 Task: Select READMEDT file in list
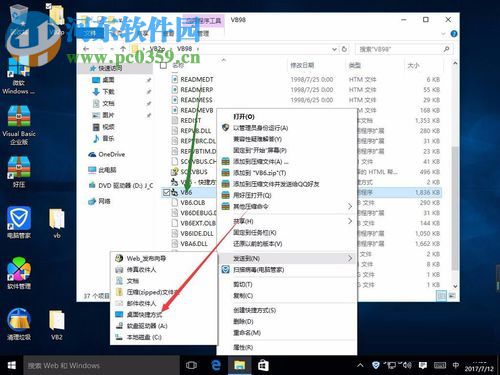coord(197,79)
